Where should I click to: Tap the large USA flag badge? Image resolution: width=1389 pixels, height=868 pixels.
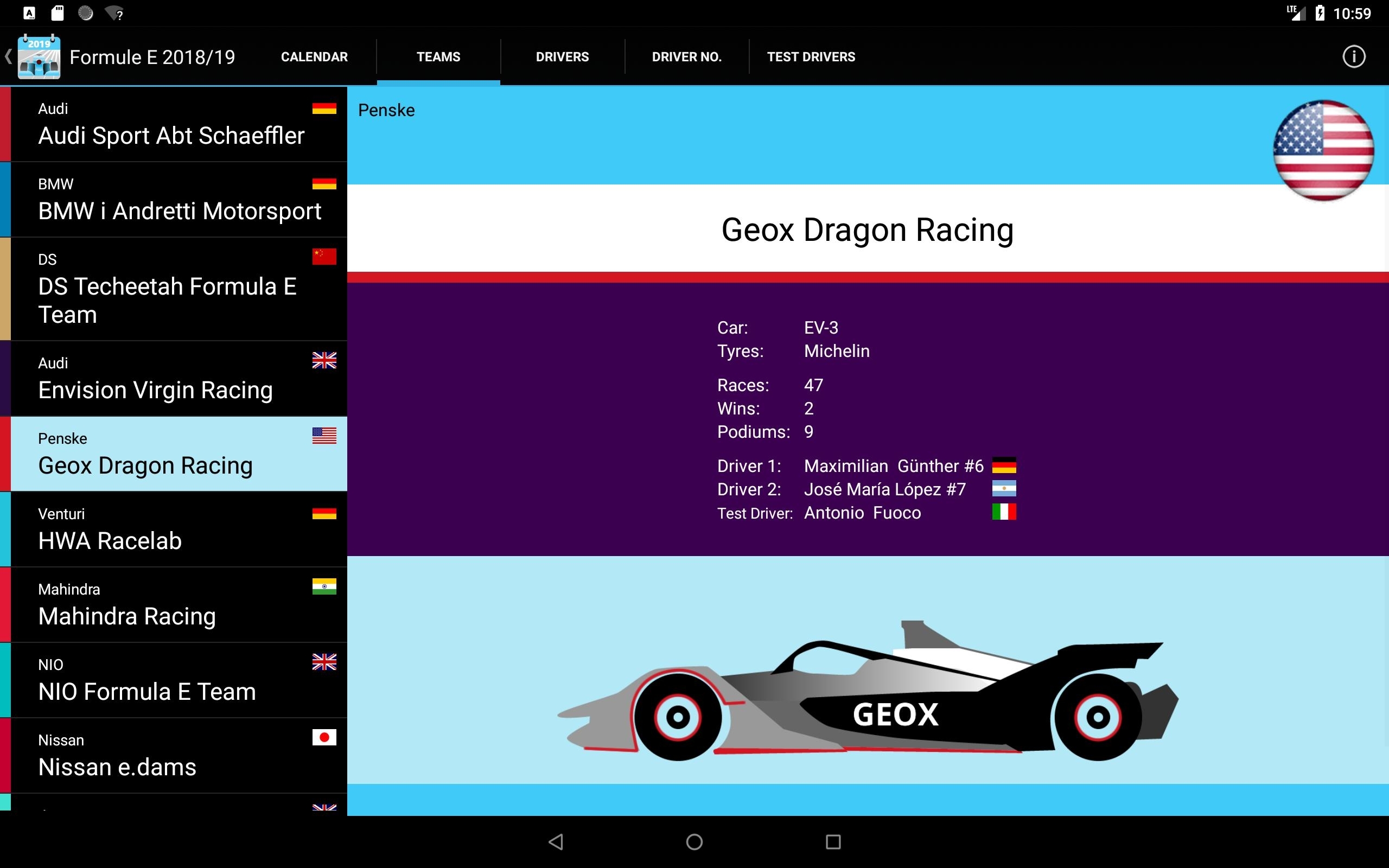[x=1322, y=150]
